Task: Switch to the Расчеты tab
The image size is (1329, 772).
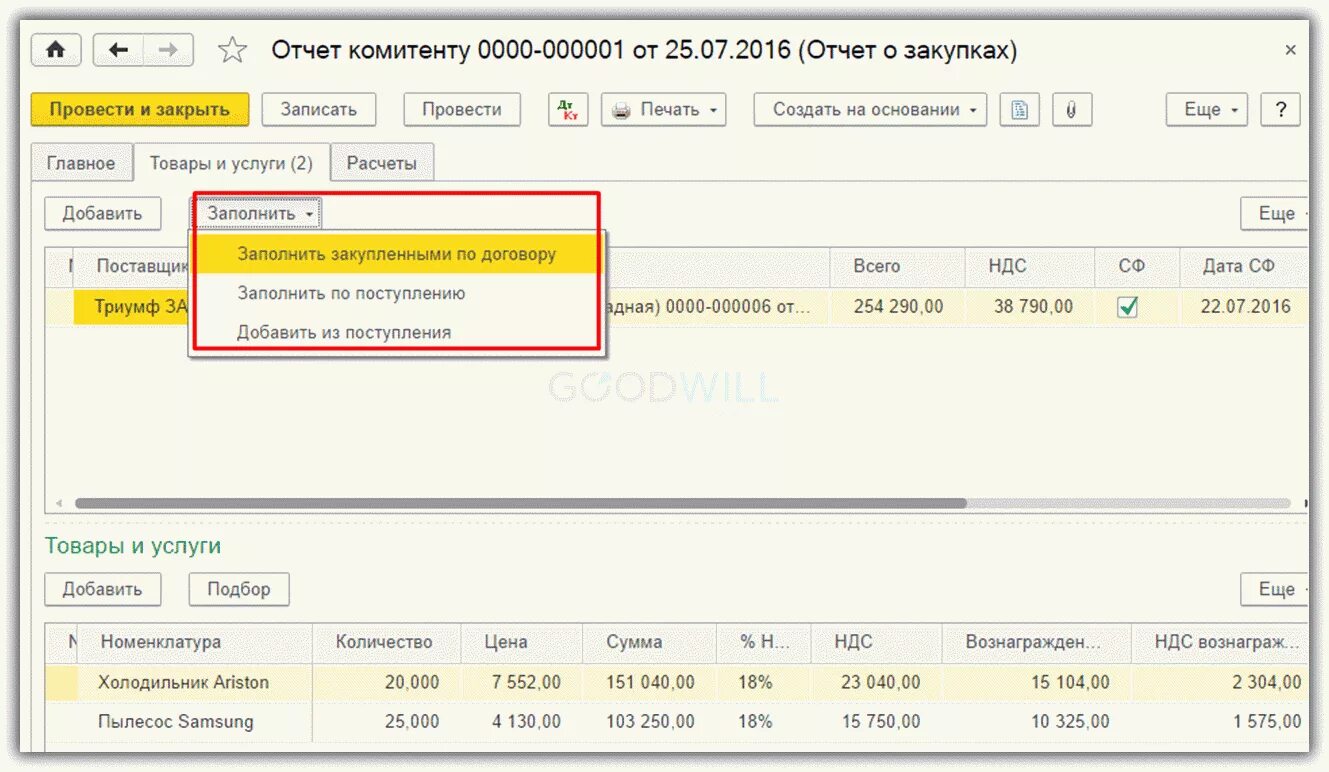Action: click(x=381, y=163)
